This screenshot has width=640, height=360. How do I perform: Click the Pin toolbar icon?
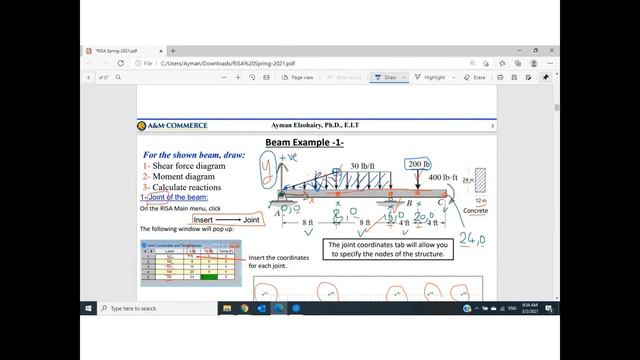[545, 77]
